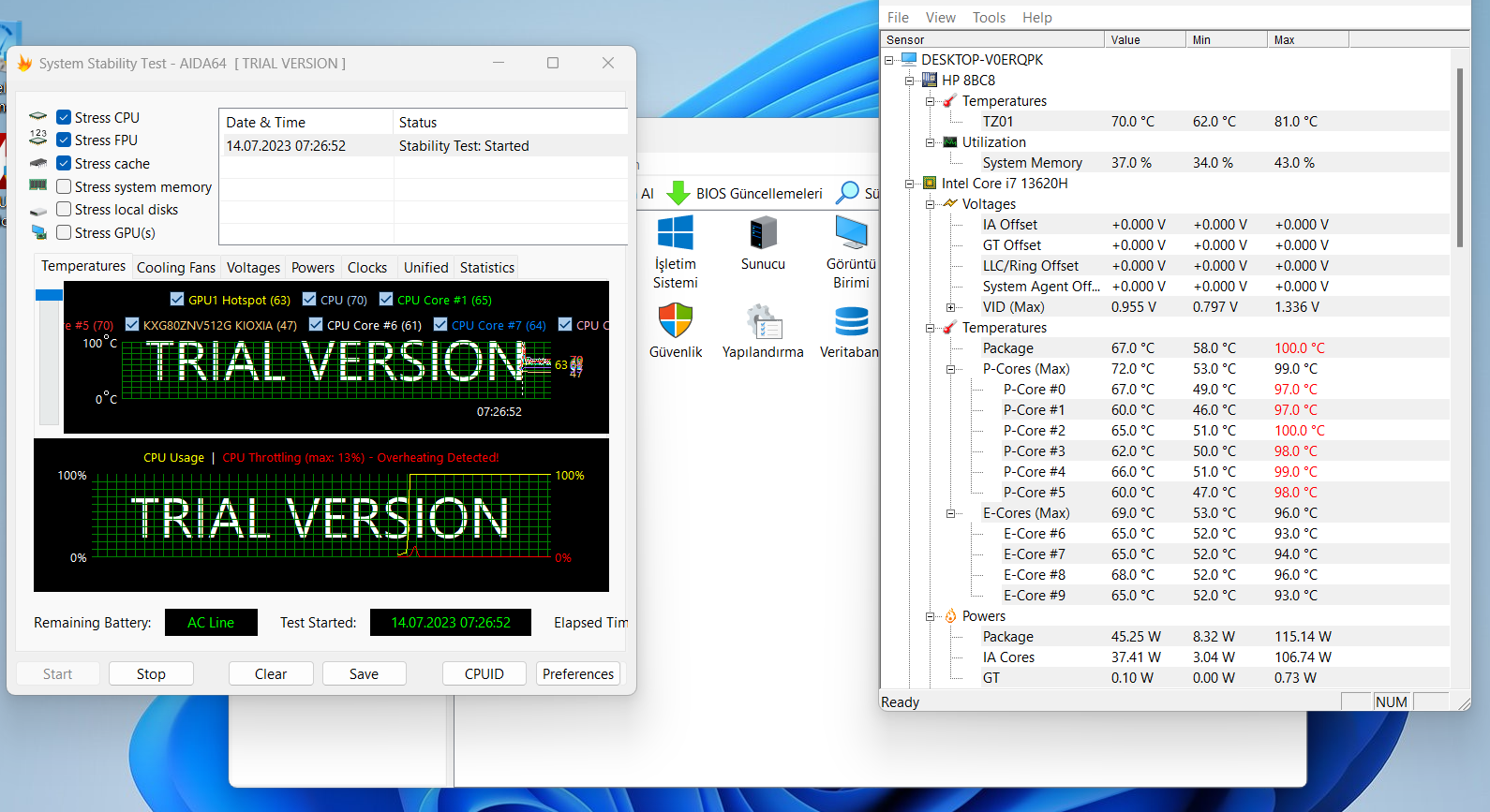Open the Veritabanı database icon

pyautogui.click(x=851, y=320)
